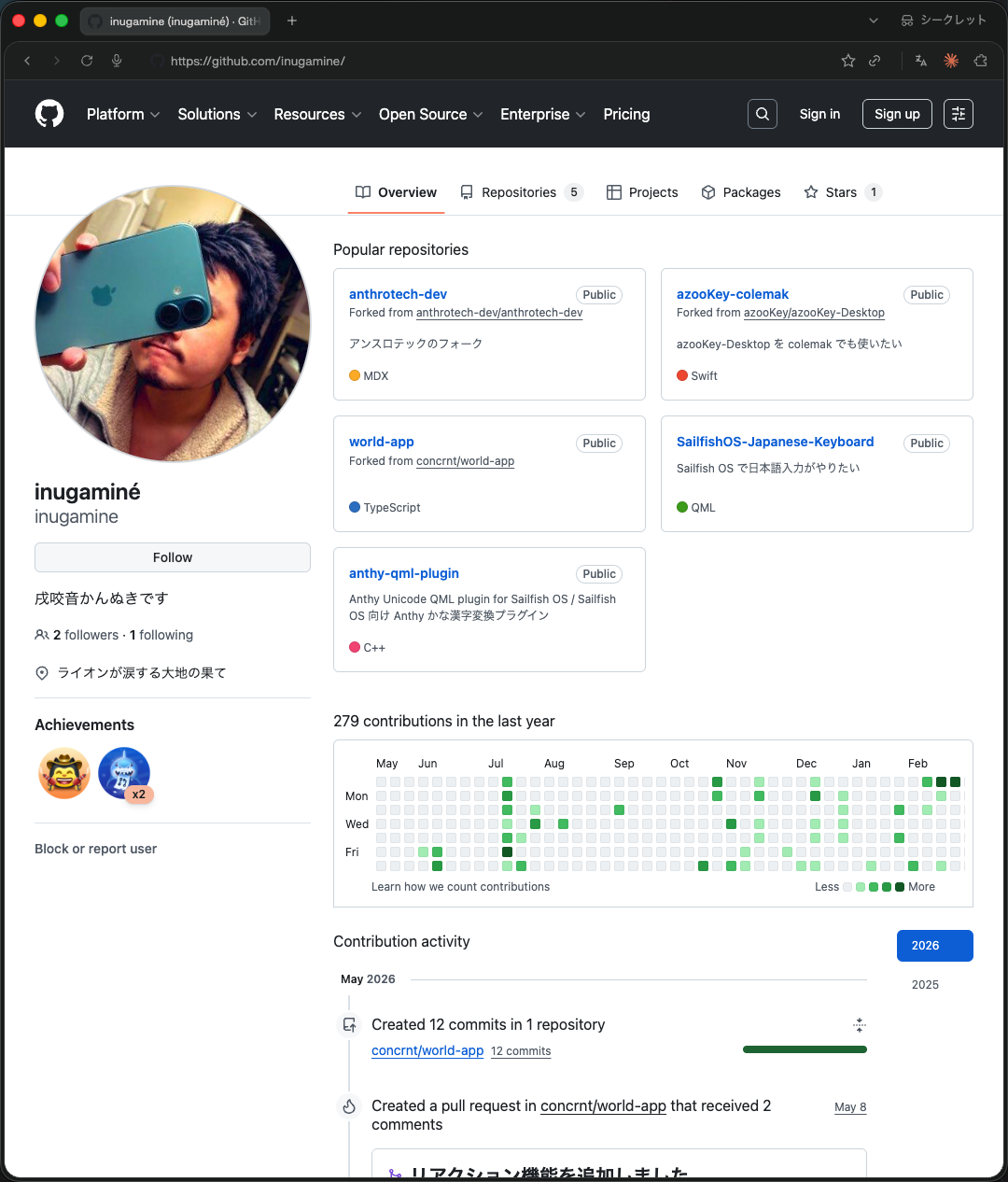Screen dimensions: 1008x1182
Task: Open the Pricing page
Action: click(626, 114)
